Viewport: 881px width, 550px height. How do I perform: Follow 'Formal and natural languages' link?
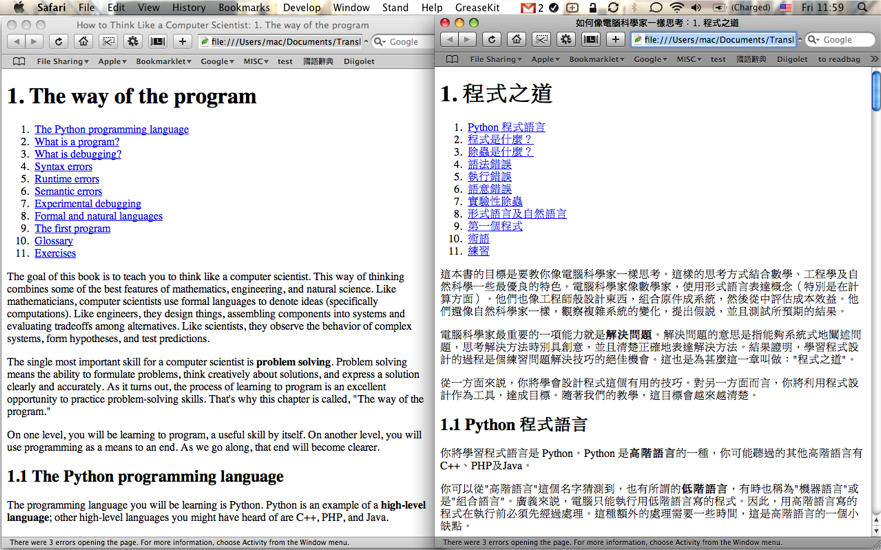98,216
